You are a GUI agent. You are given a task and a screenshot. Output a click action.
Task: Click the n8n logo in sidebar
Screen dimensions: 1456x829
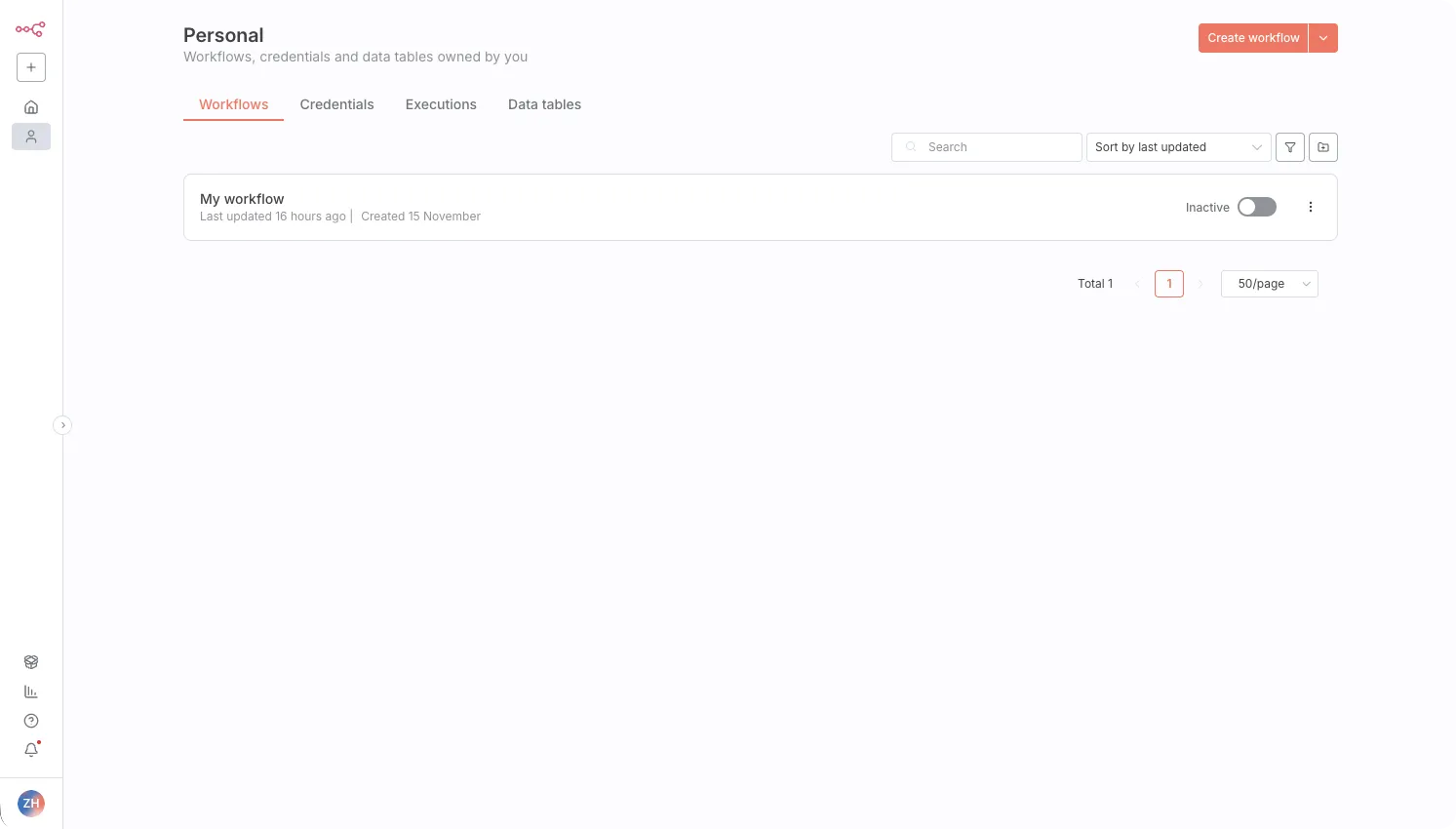click(x=30, y=29)
